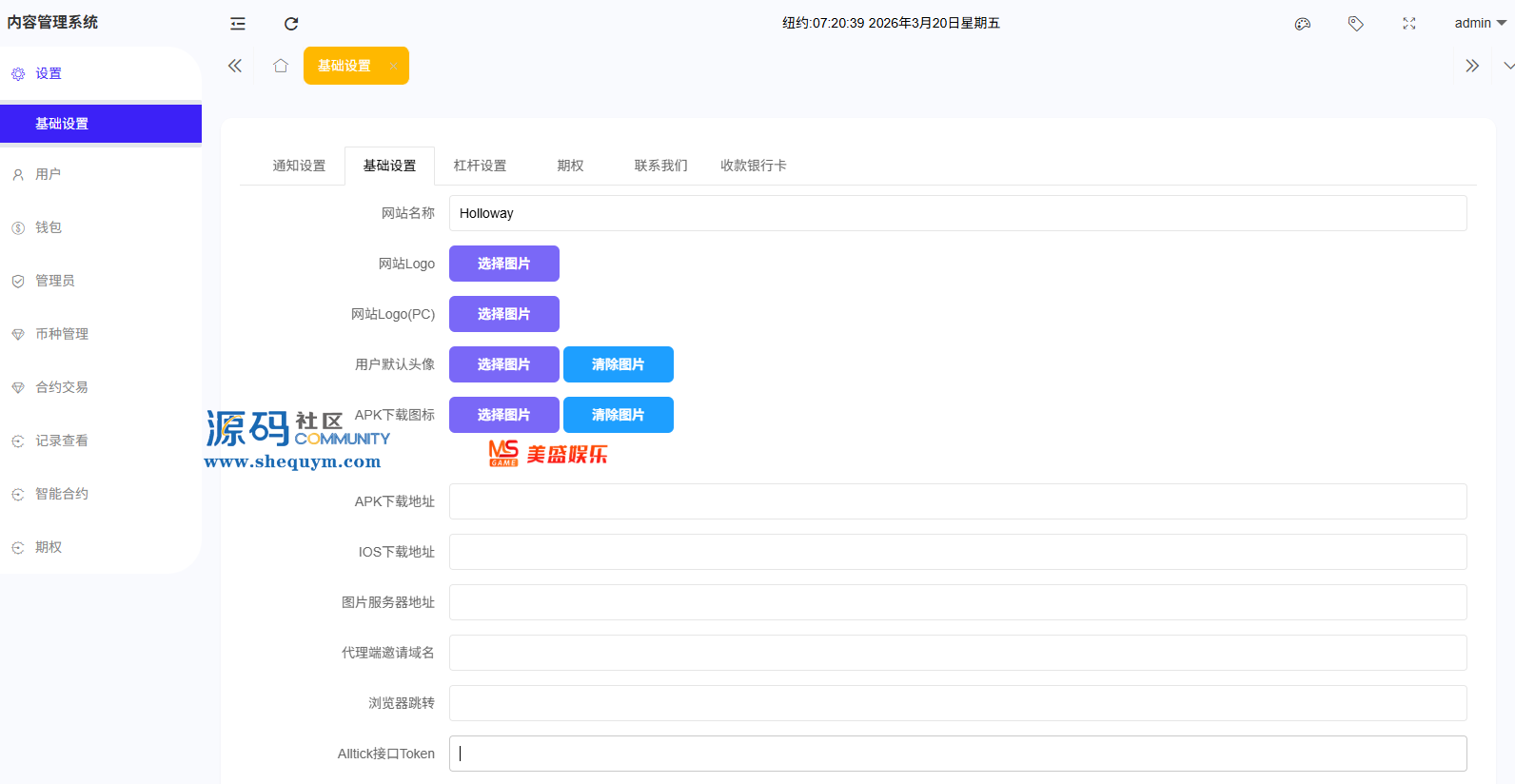Click 选择图片 for 网站Logo
Image resolution: width=1515 pixels, height=784 pixels.
[x=503, y=264]
